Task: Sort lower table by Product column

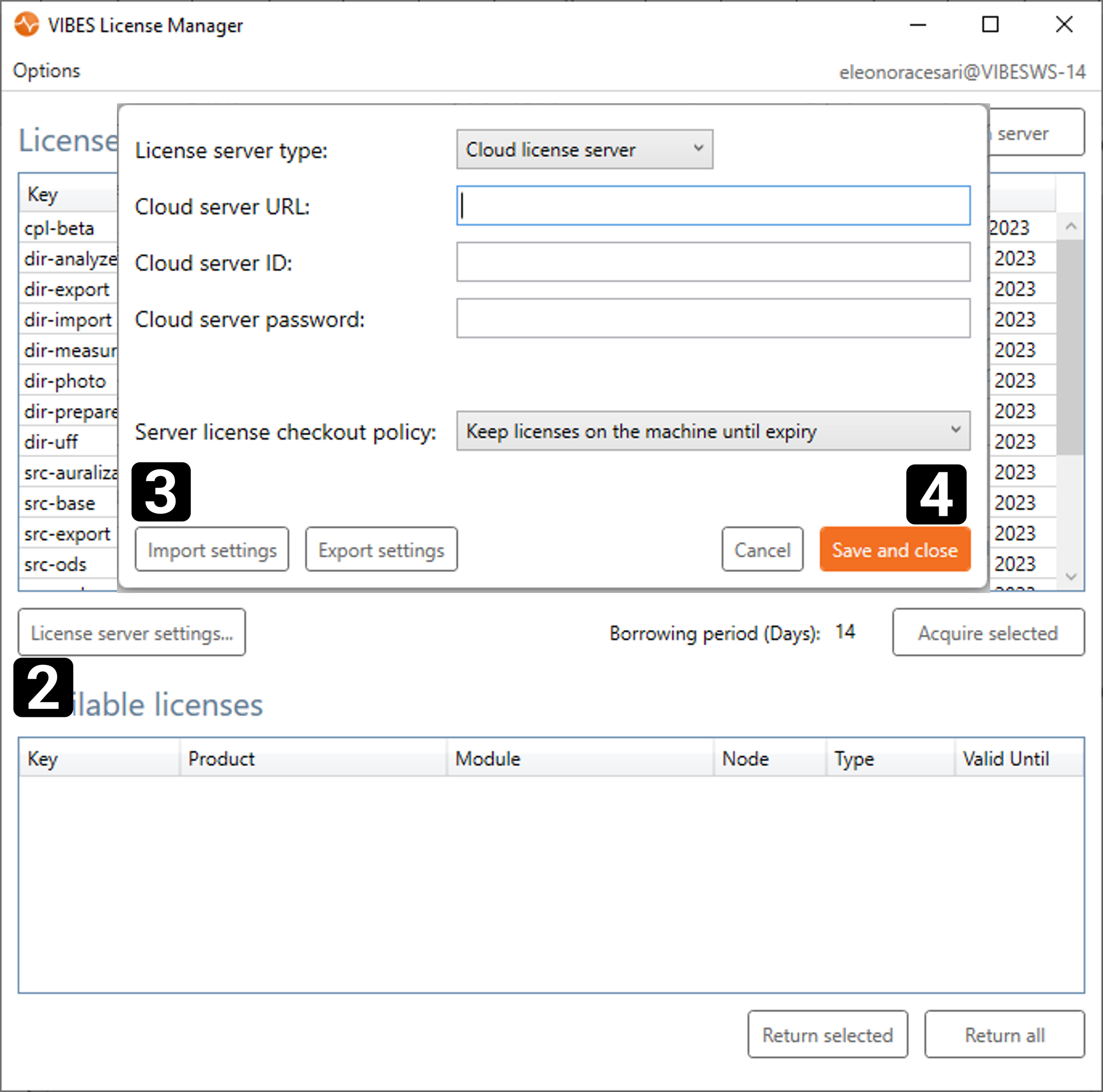Action: 313,759
